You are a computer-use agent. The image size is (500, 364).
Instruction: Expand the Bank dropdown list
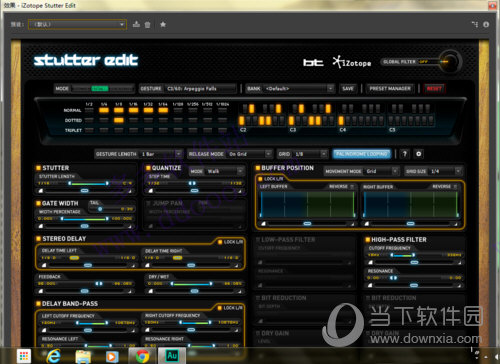299,89
